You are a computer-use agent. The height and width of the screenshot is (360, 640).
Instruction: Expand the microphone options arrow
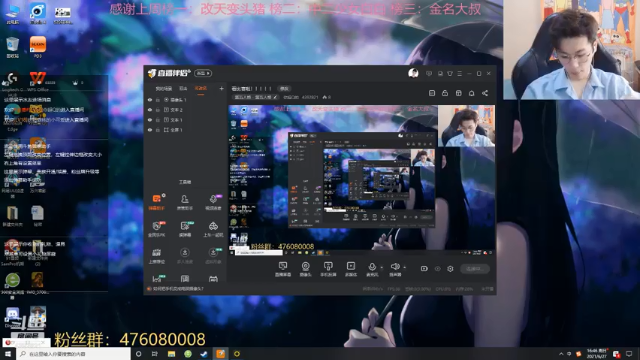coord(381,268)
